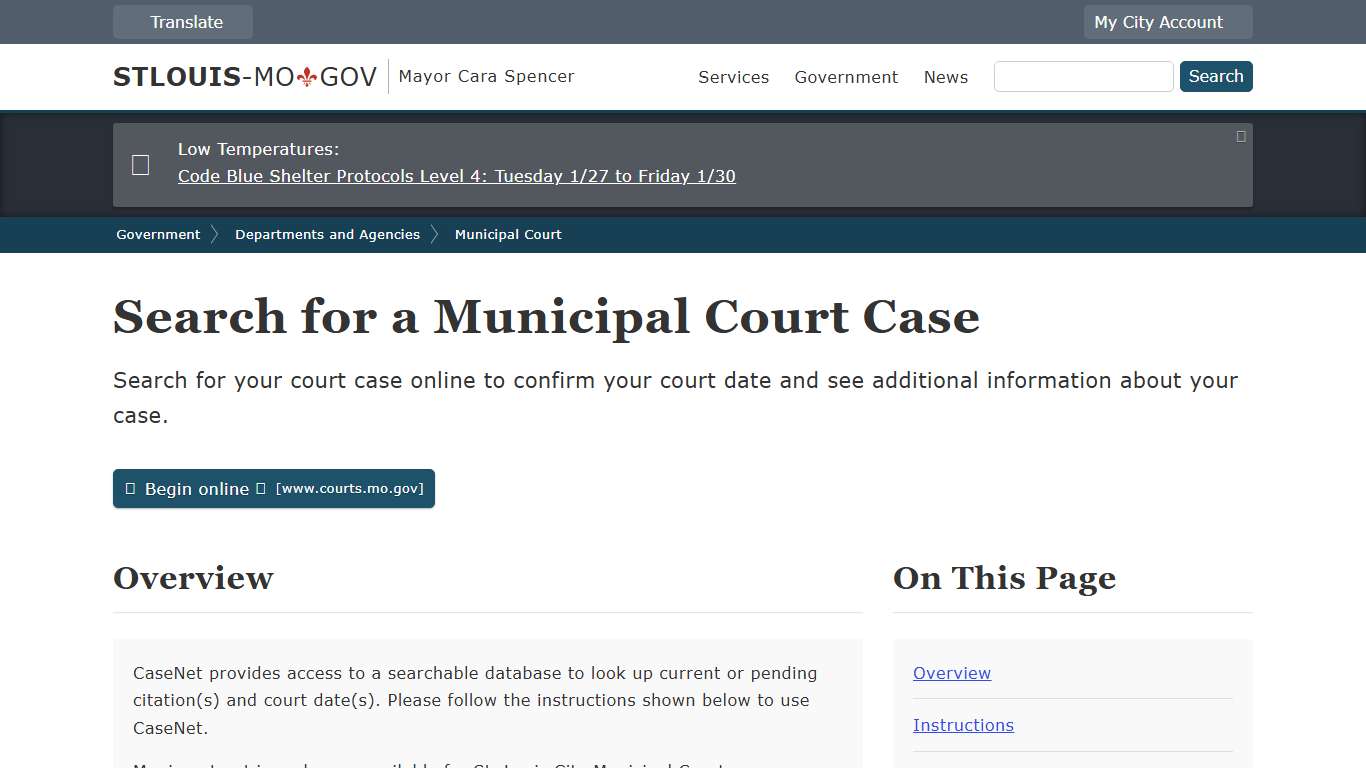Click Departments and Agencies breadcrumb
The image size is (1366, 768).
point(327,234)
